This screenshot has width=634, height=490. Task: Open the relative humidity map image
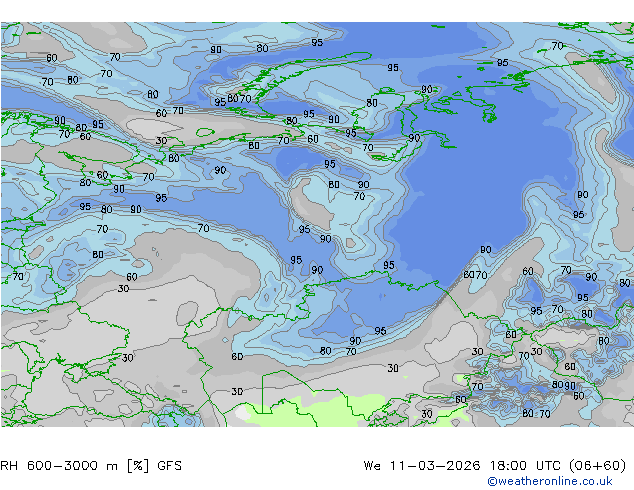point(317,224)
